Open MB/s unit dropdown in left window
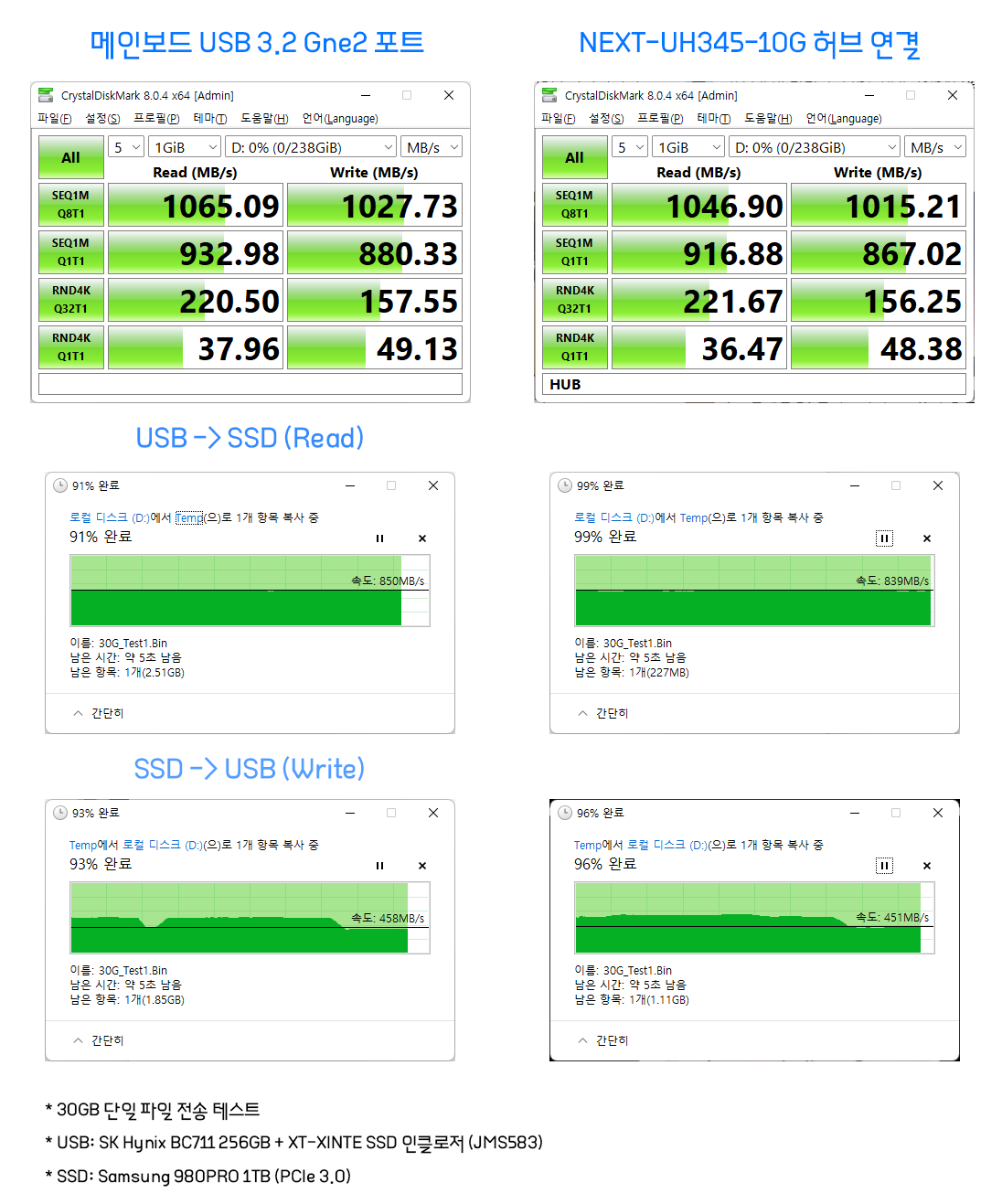The height and width of the screenshot is (1204, 1002). pyautogui.click(x=432, y=147)
